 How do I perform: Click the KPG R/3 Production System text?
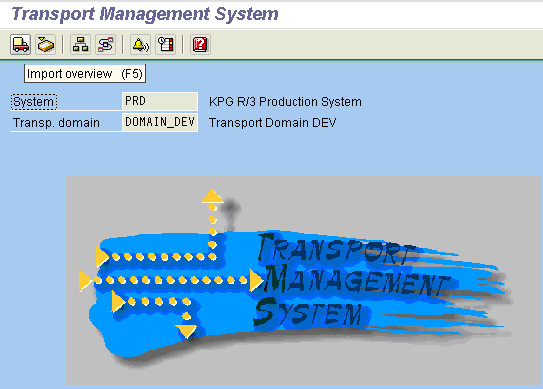pyautogui.click(x=285, y=102)
